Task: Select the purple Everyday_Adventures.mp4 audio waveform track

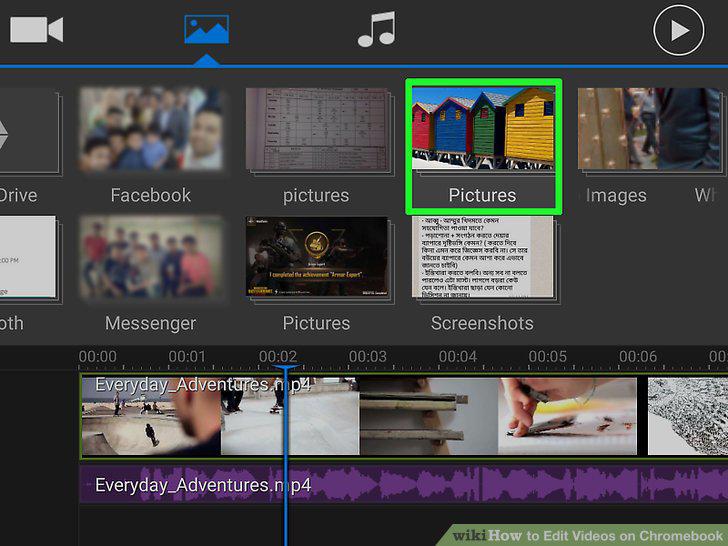Action: (x=404, y=485)
